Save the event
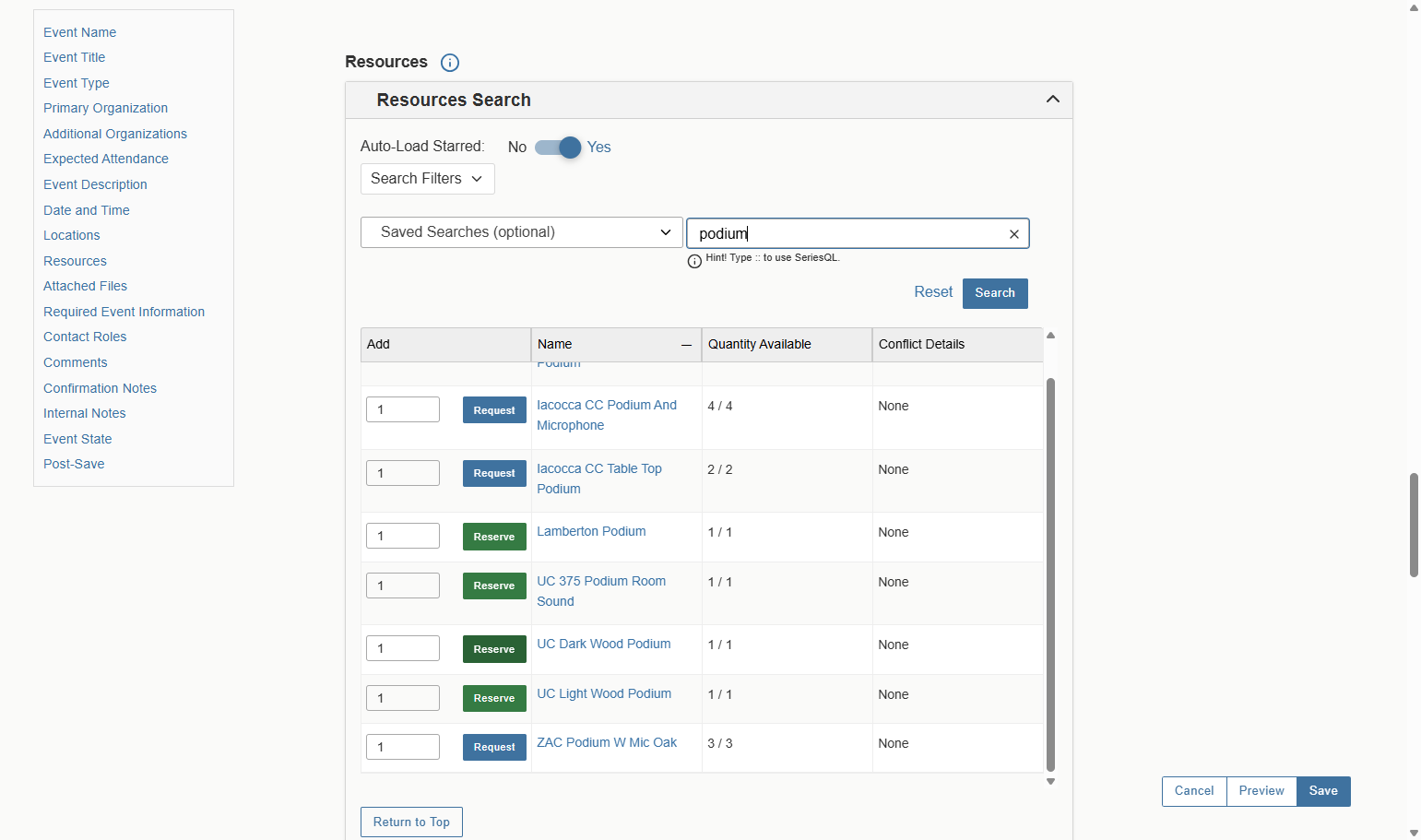Viewport: 1421px width, 840px height. [x=1323, y=791]
